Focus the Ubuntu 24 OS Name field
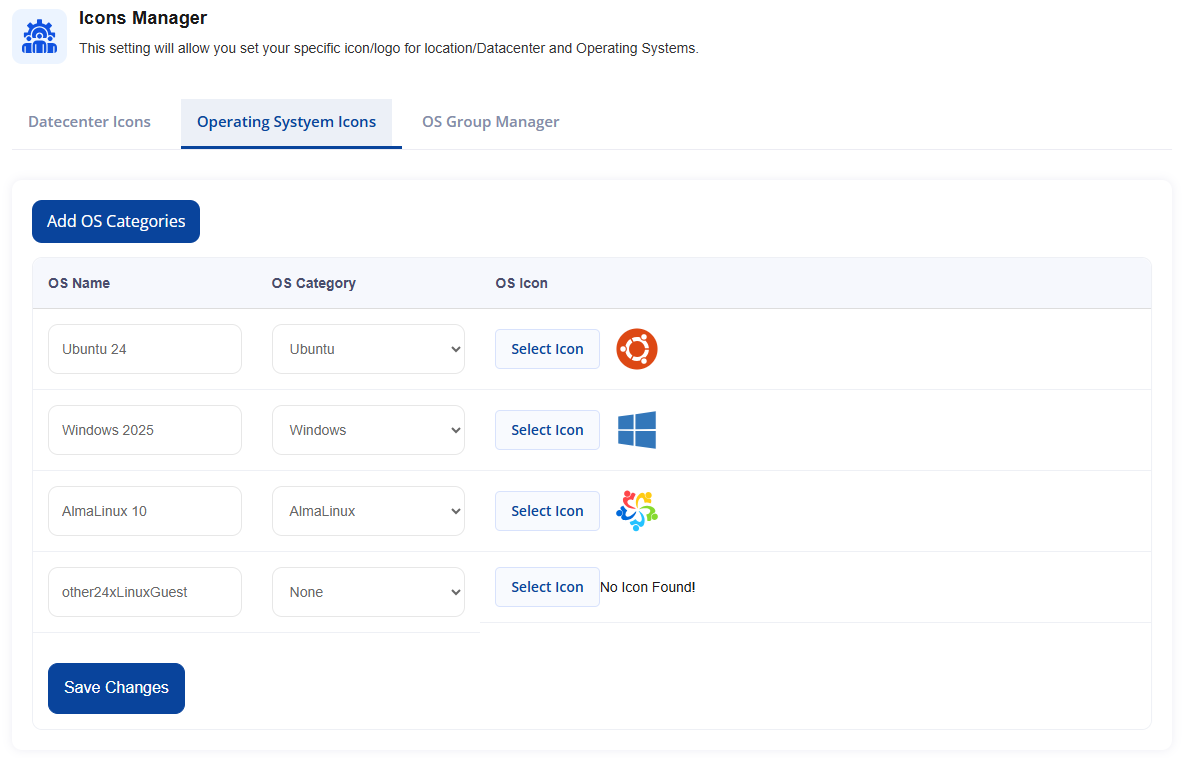Viewport: 1186px width, 758px height. pyautogui.click(x=144, y=349)
